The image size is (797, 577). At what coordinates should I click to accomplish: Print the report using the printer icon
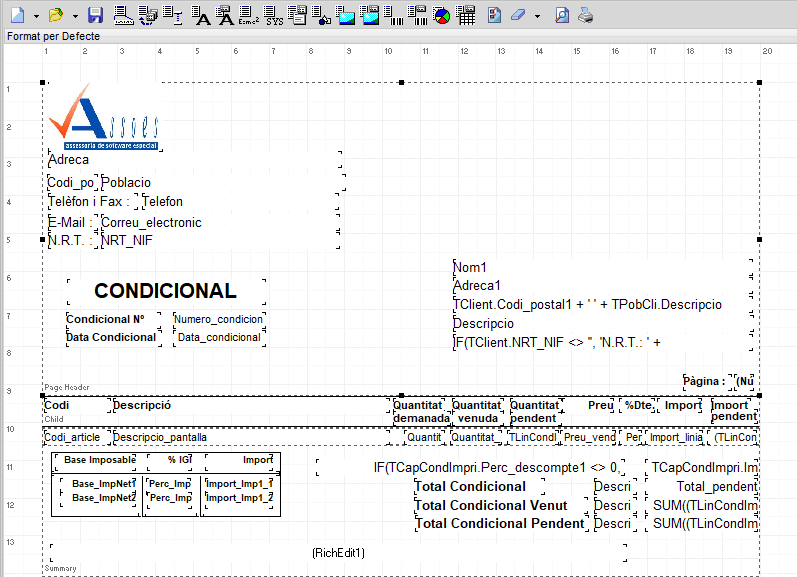click(x=586, y=15)
